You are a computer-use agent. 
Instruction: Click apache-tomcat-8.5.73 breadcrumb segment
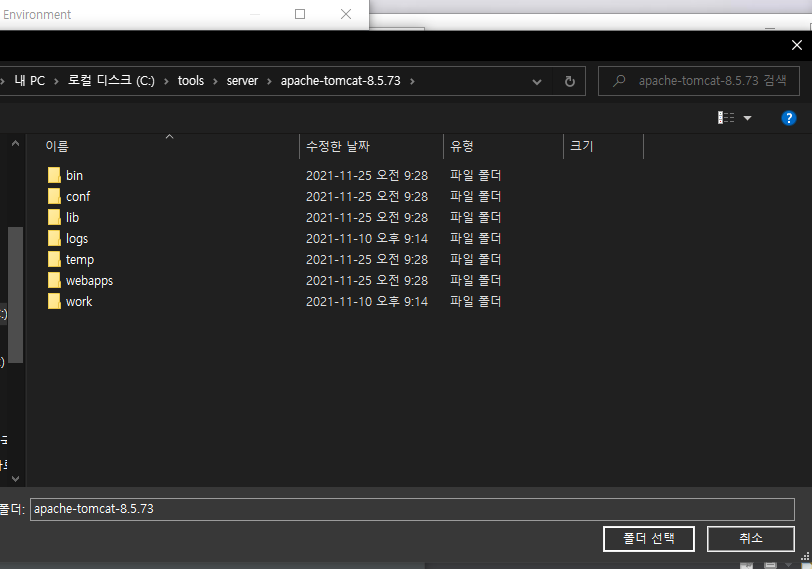pyautogui.click(x=340, y=81)
